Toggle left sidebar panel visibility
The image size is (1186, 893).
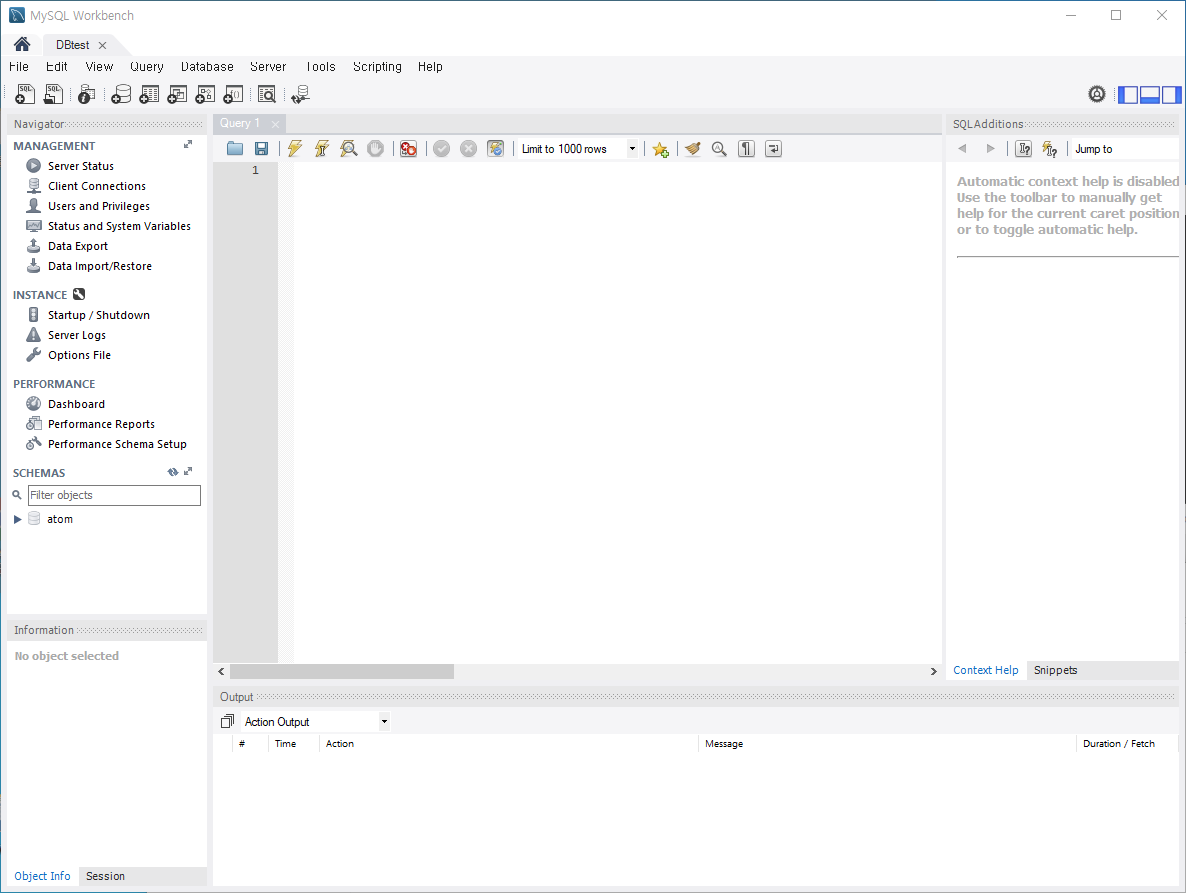coord(1129,95)
